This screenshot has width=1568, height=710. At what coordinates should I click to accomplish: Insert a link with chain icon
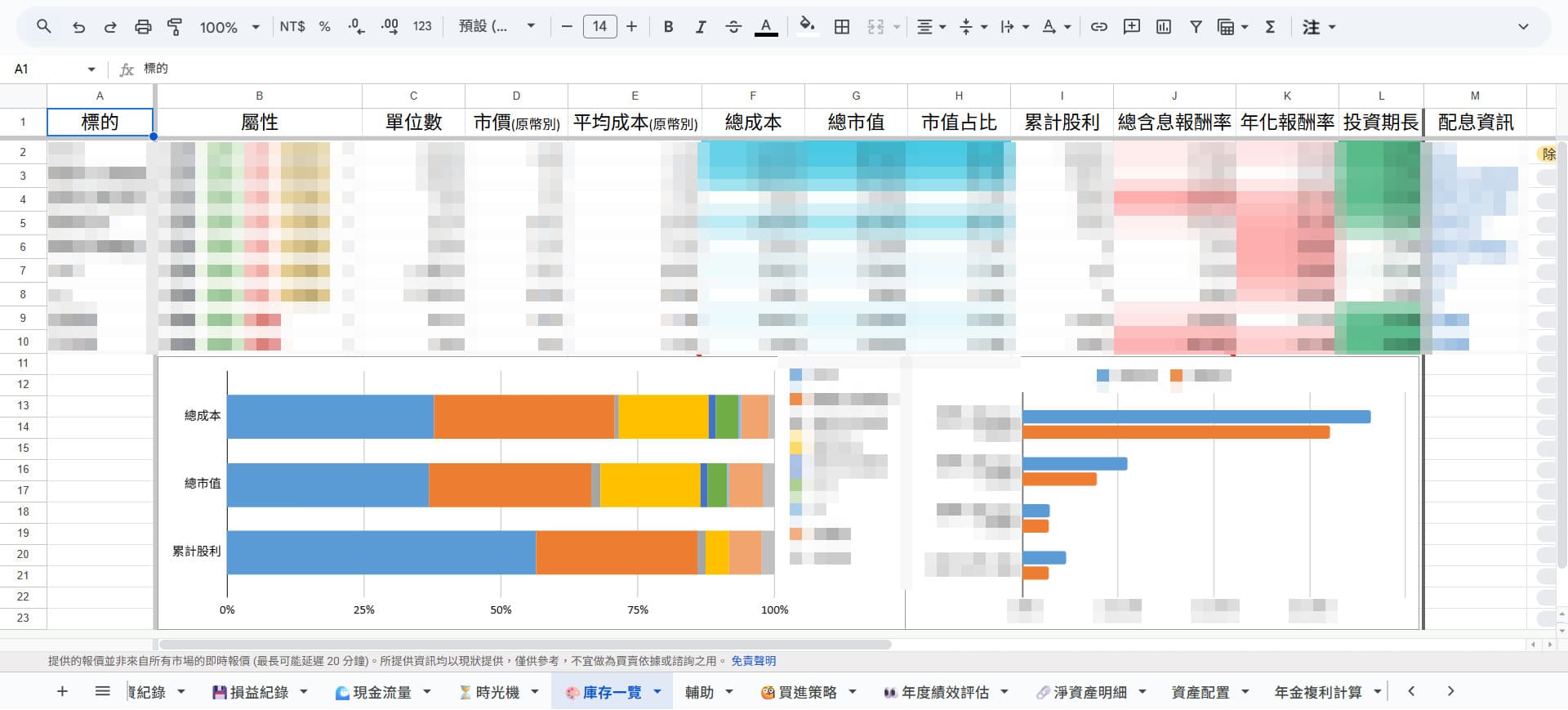tap(1099, 27)
